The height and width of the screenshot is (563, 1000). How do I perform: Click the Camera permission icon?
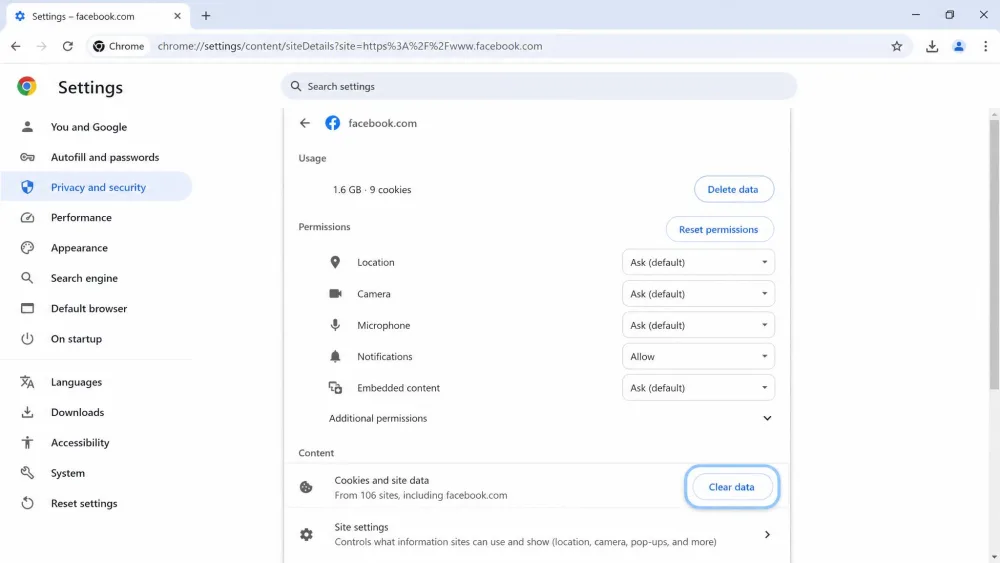coord(335,294)
